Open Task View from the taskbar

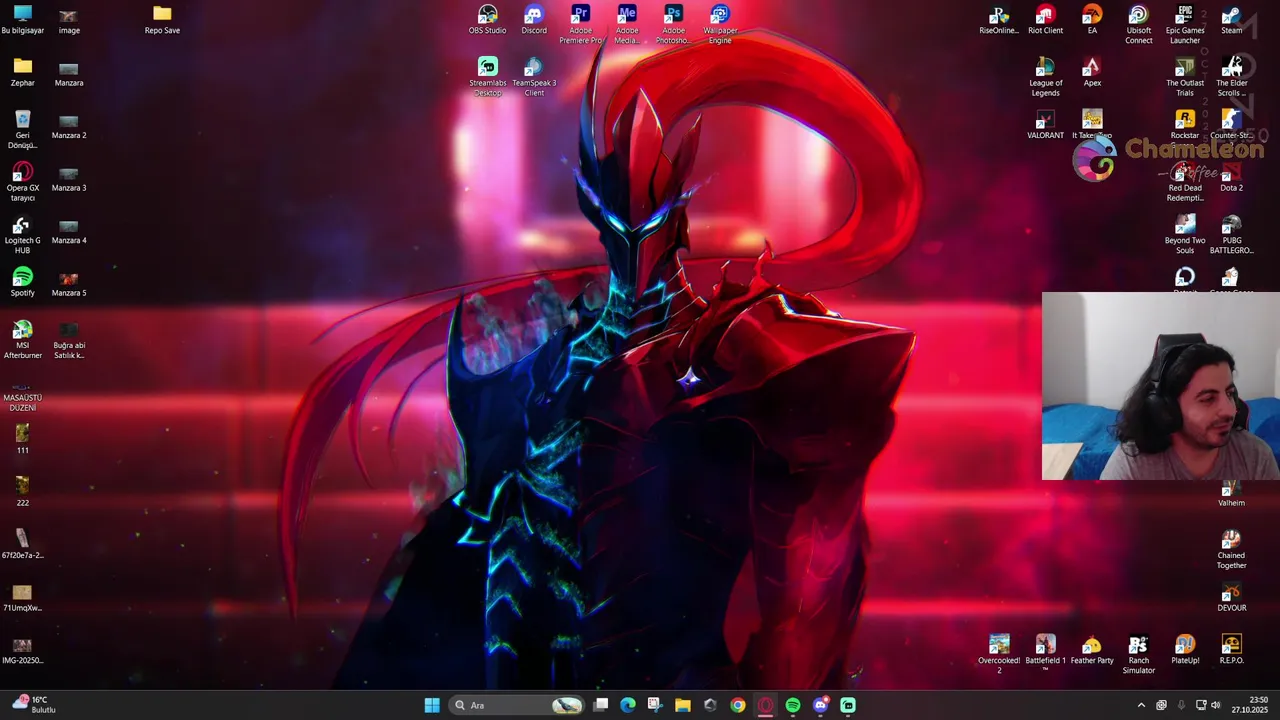click(x=601, y=705)
